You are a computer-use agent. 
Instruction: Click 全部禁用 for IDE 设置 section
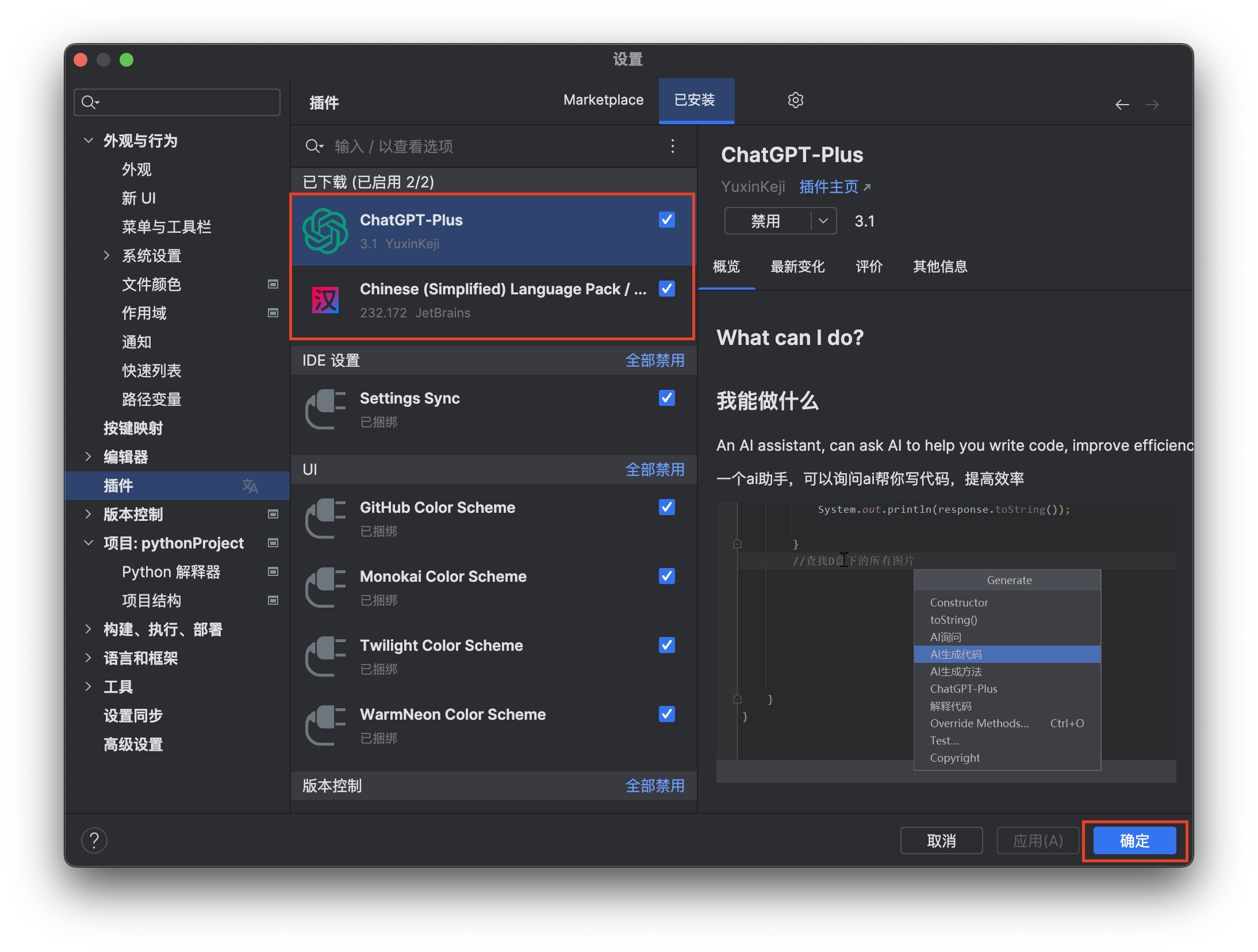click(655, 360)
